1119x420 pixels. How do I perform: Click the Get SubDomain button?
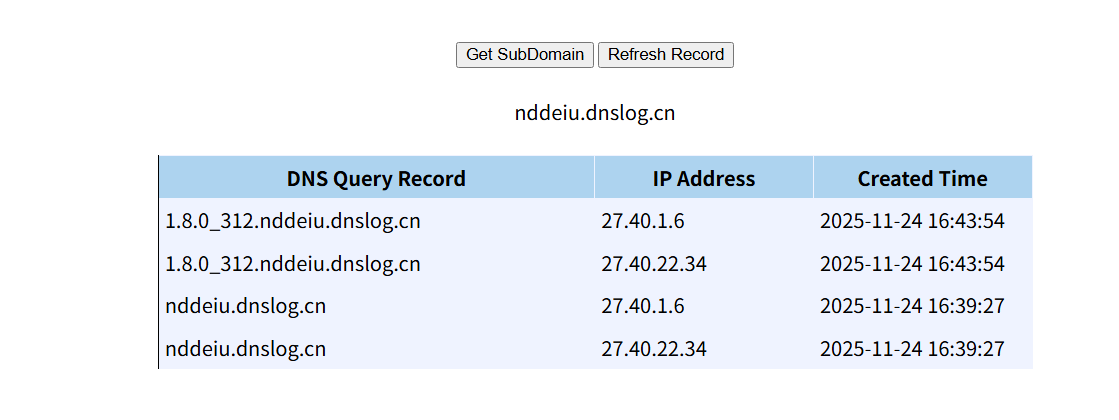[x=525, y=55]
